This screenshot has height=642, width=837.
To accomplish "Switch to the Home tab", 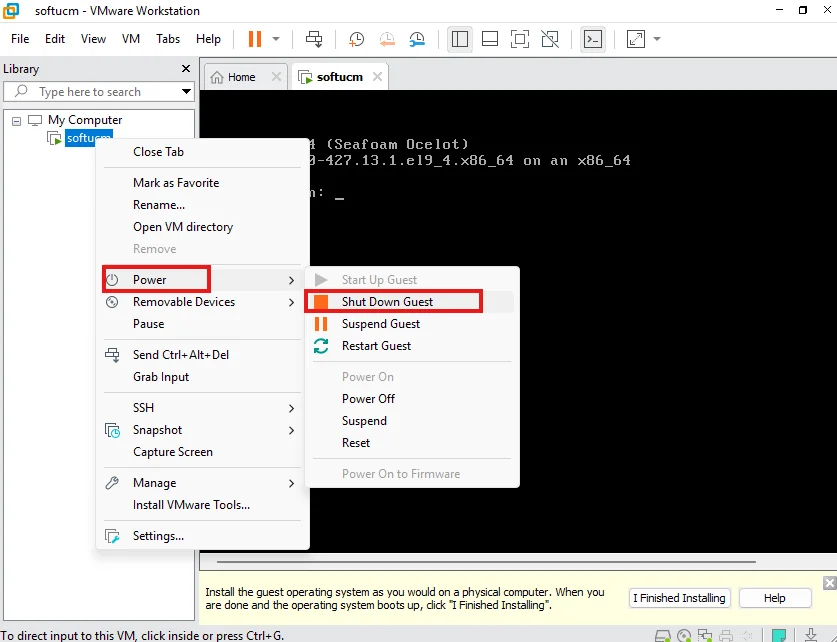I will (x=241, y=77).
